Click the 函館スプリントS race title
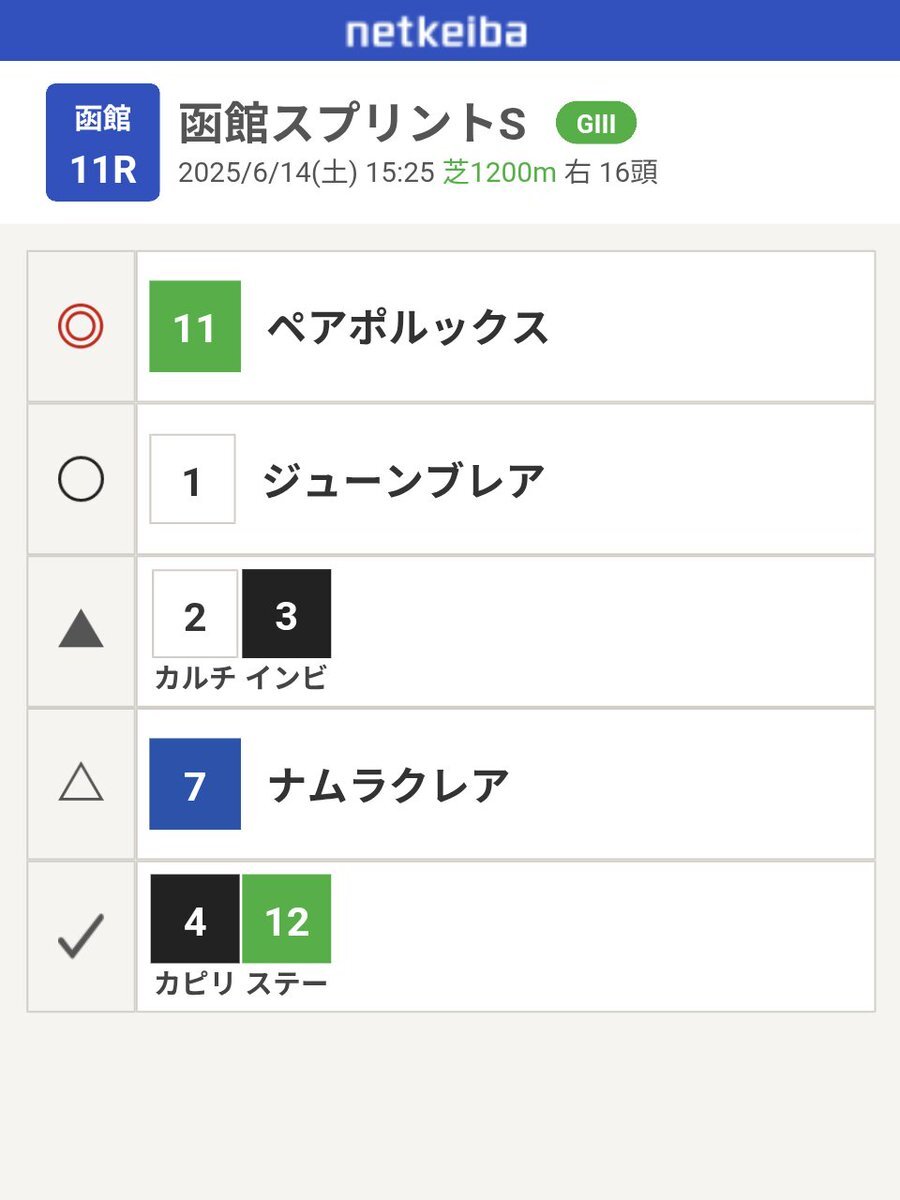The width and height of the screenshot is (900, 1200). click(352, 124)
